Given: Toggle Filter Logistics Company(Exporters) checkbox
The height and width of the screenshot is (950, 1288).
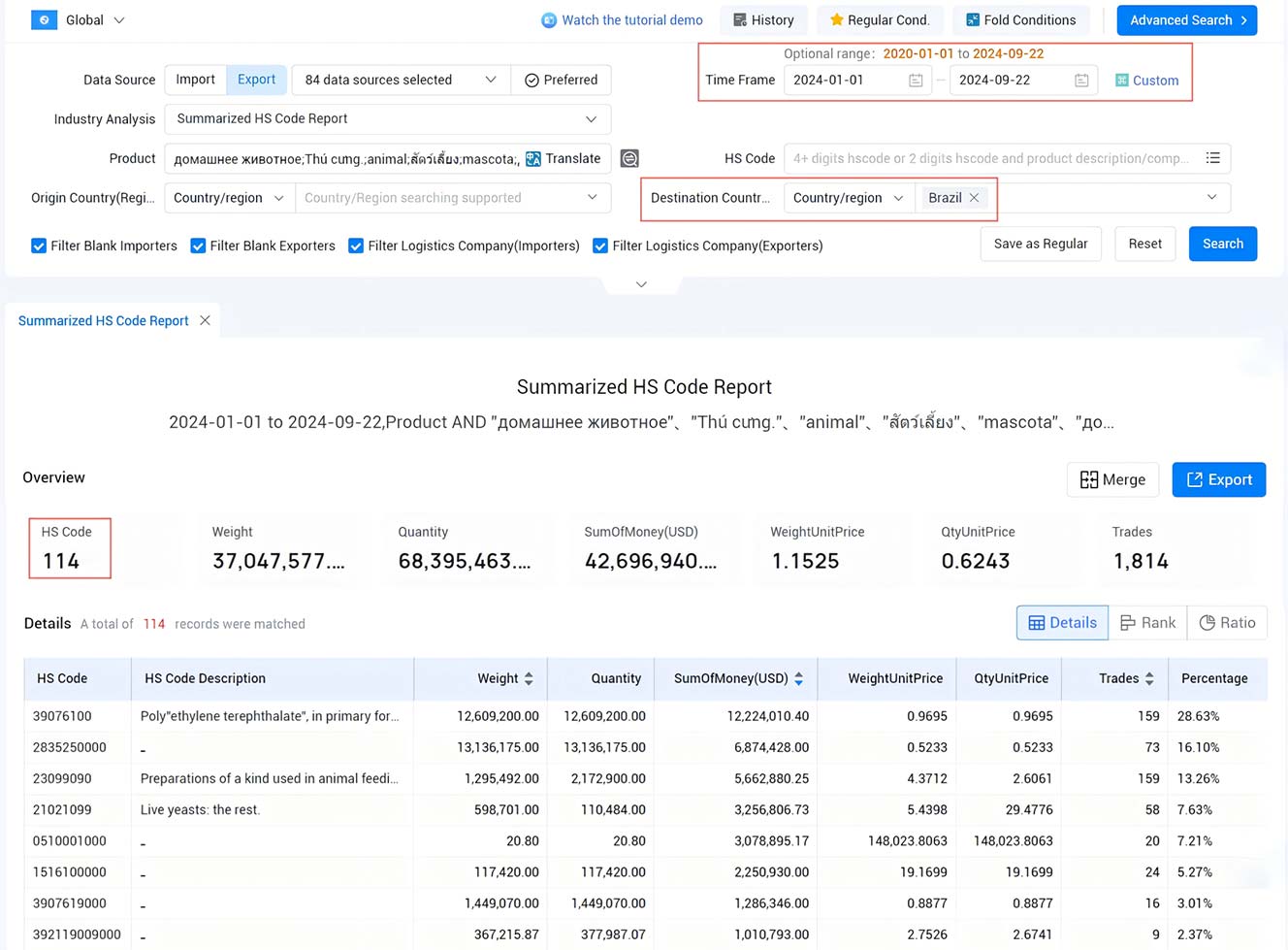Looking at the screenshot, I should [x=600, y=246].
